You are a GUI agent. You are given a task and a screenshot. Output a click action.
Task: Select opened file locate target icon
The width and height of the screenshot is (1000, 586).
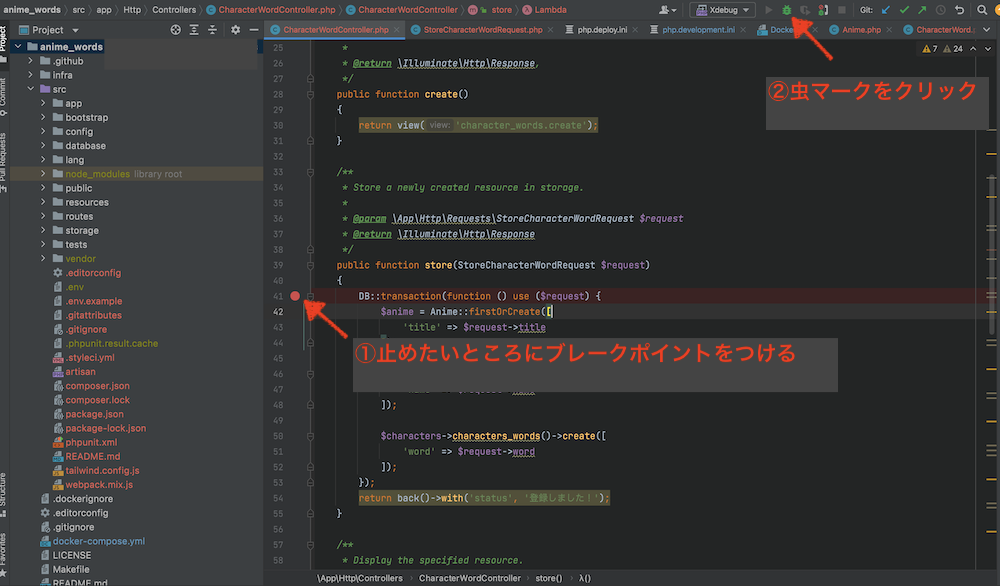175,30
